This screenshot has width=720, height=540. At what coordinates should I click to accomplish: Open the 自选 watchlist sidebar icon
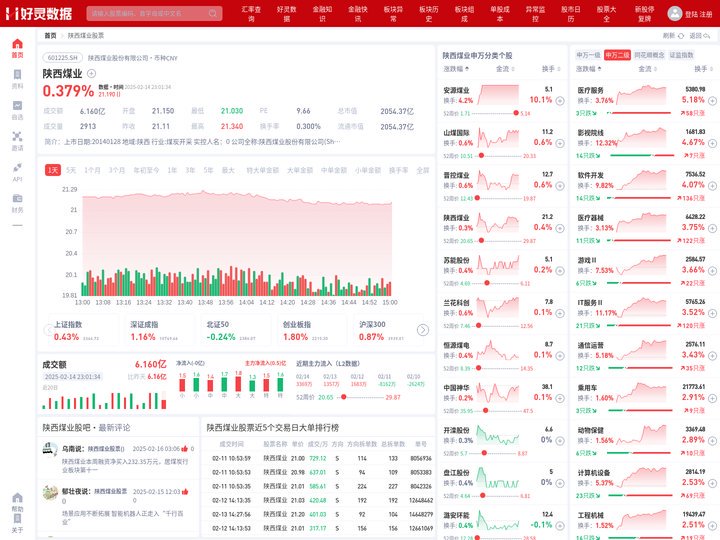(x=17, y=106)
